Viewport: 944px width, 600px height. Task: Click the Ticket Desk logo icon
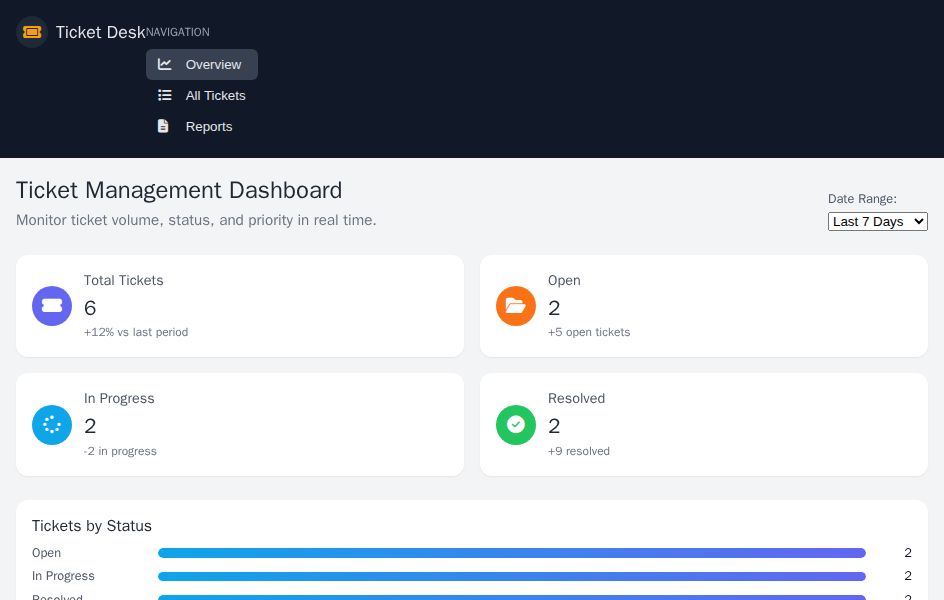[32, 32]
